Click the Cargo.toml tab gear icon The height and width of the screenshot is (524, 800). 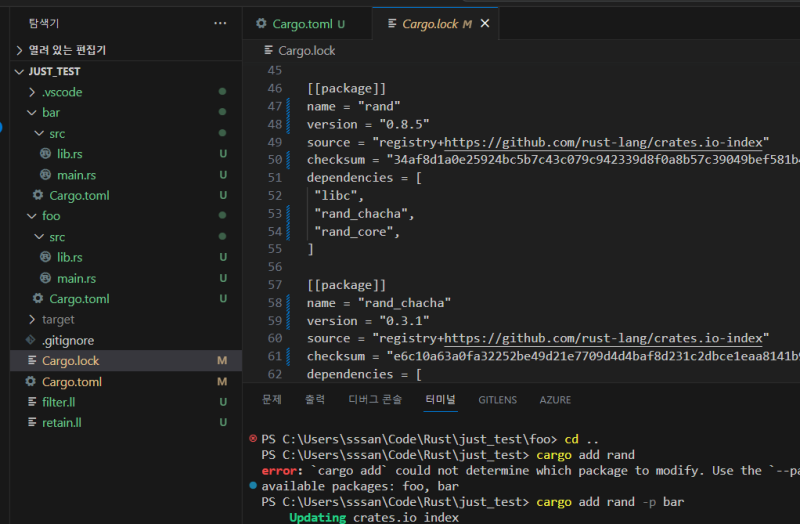click(261, 24)
